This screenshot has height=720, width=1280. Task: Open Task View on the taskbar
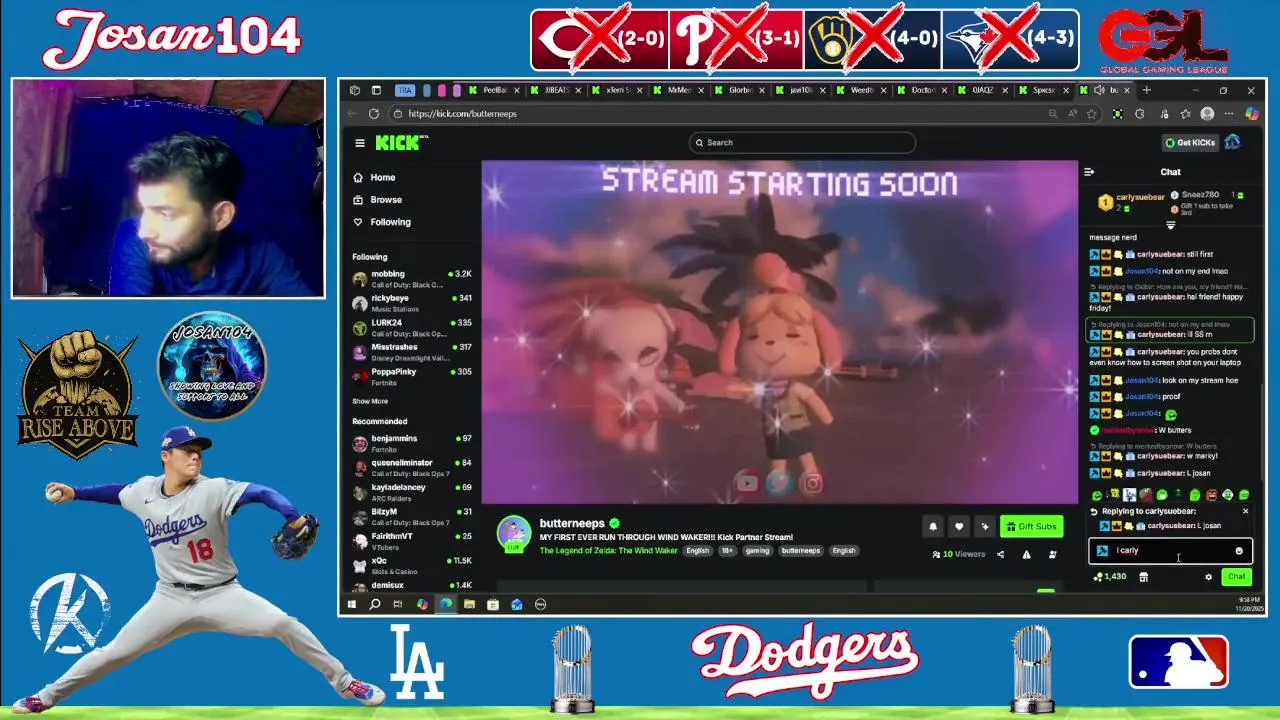tap(398, 604)
